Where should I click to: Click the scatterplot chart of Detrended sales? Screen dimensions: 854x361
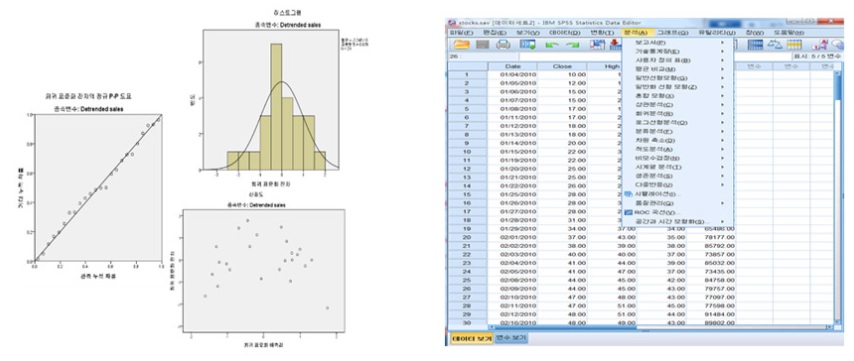click(263, 271)
